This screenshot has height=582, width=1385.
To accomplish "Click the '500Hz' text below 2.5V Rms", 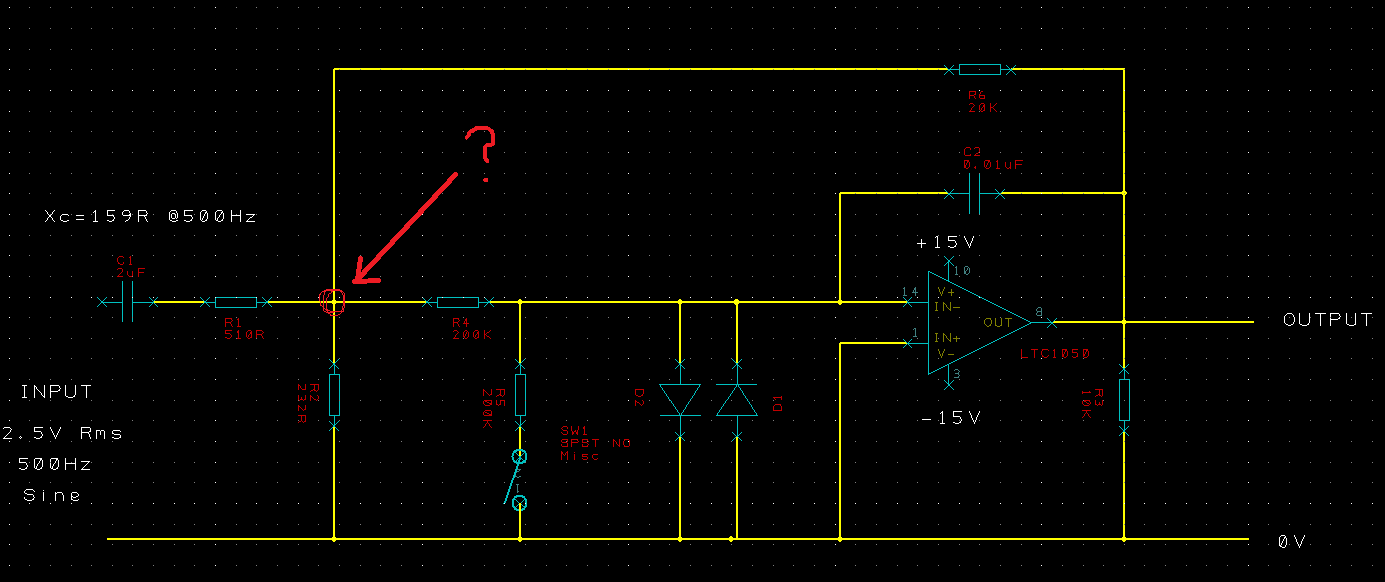I will pos(55,465).
